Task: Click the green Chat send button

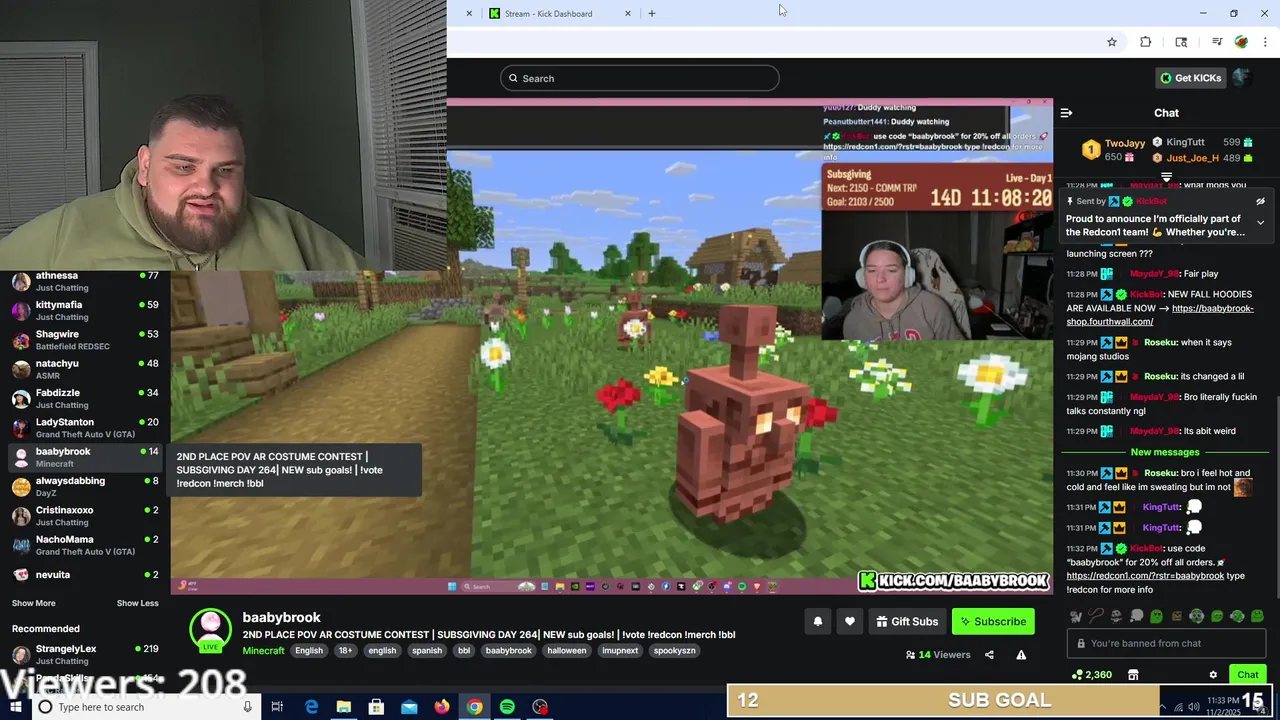Action: pos(1247,675)
